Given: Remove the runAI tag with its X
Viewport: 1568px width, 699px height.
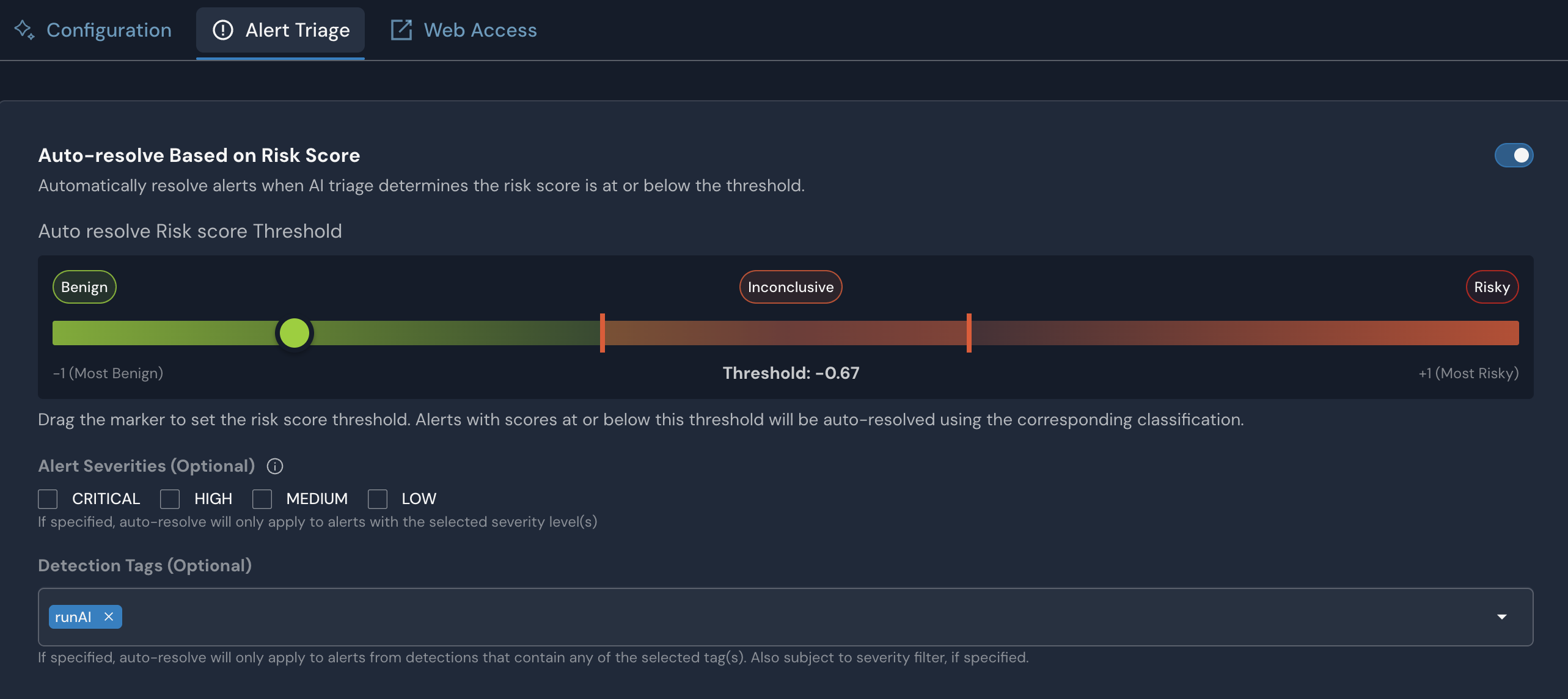Looking at the screenshot, I should pyautogui.click(x=109, y=617).
